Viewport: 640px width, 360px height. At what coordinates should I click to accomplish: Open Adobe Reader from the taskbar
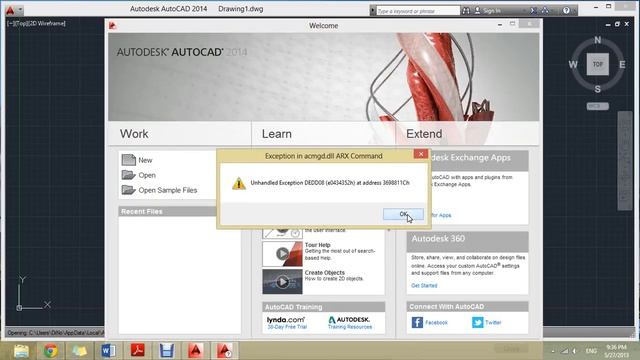coord(138,351)
